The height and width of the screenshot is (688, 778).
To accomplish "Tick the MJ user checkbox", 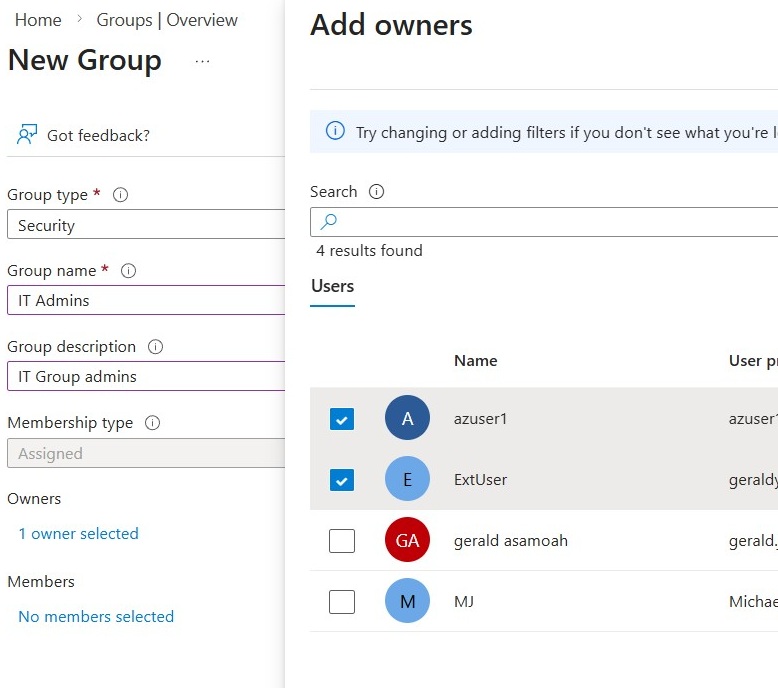I will (x=342, y=602).
